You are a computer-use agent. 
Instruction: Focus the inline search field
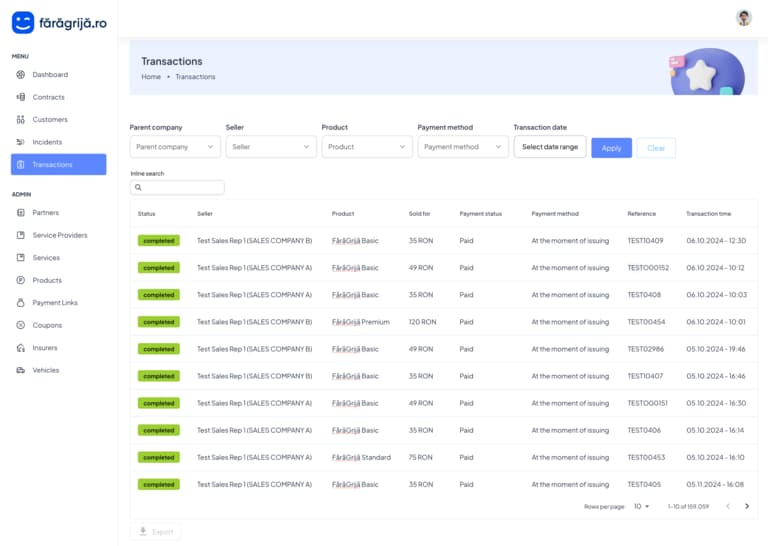177,188
